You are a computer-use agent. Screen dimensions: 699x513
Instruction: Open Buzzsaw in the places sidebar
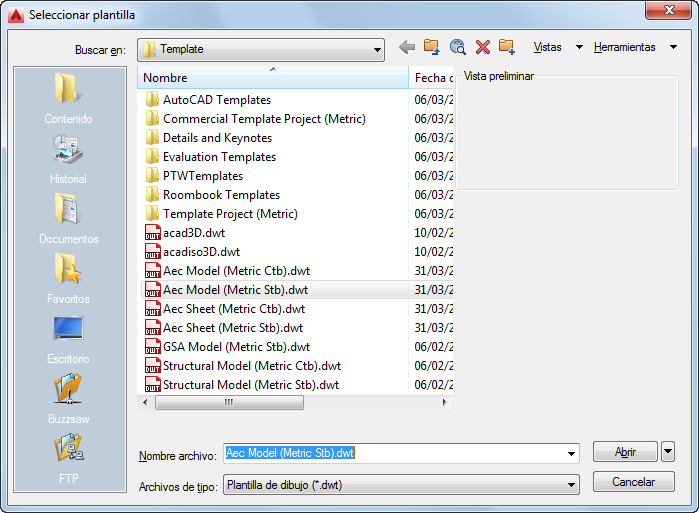[x=68, y=399]
